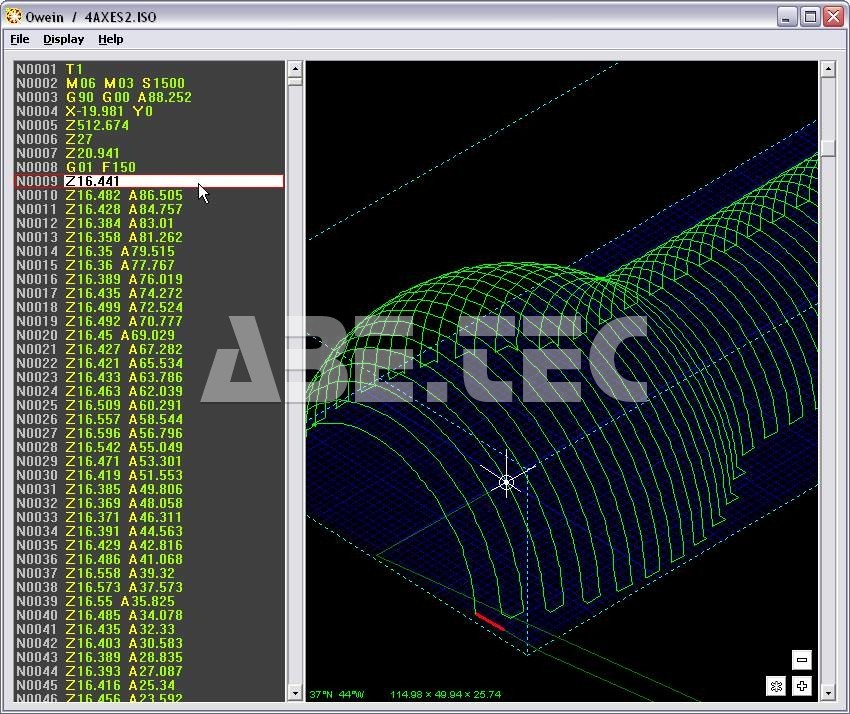Select line N0040 Z16.485 A34.078
850x714 pixels.
(149, 615)
